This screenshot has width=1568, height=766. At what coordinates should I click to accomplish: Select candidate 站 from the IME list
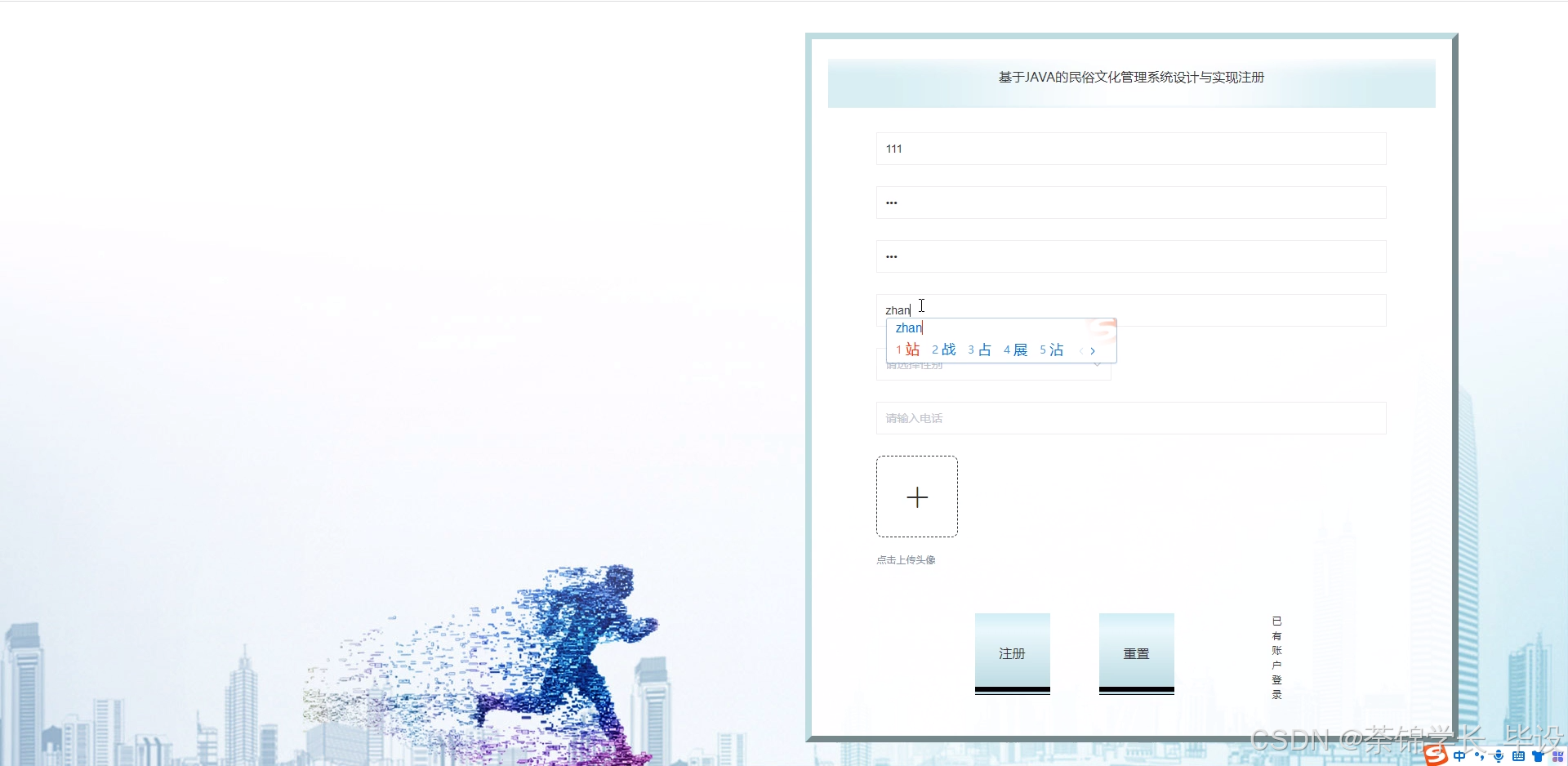(913, 350)
